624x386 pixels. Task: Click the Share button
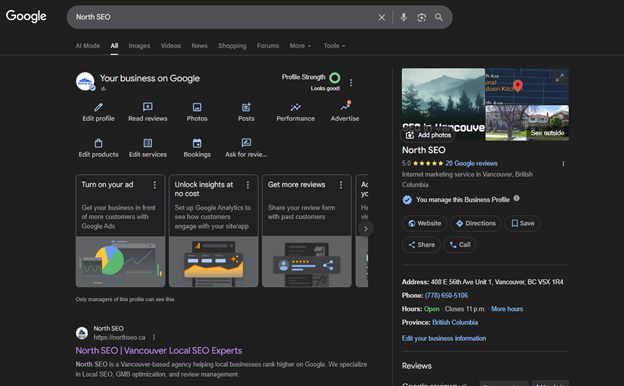click(x=421, y=245)
